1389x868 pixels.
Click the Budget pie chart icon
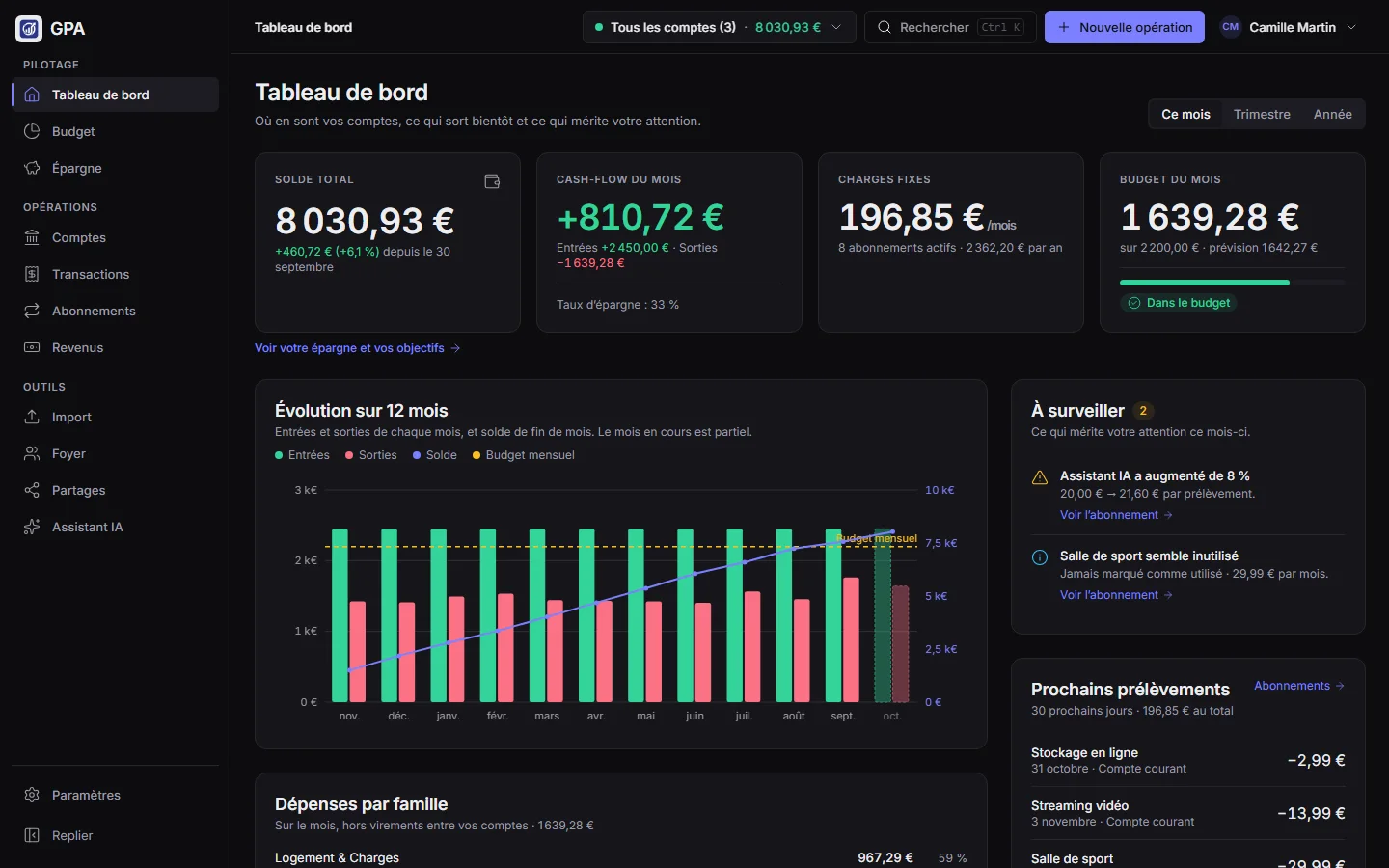pos(32,131)
